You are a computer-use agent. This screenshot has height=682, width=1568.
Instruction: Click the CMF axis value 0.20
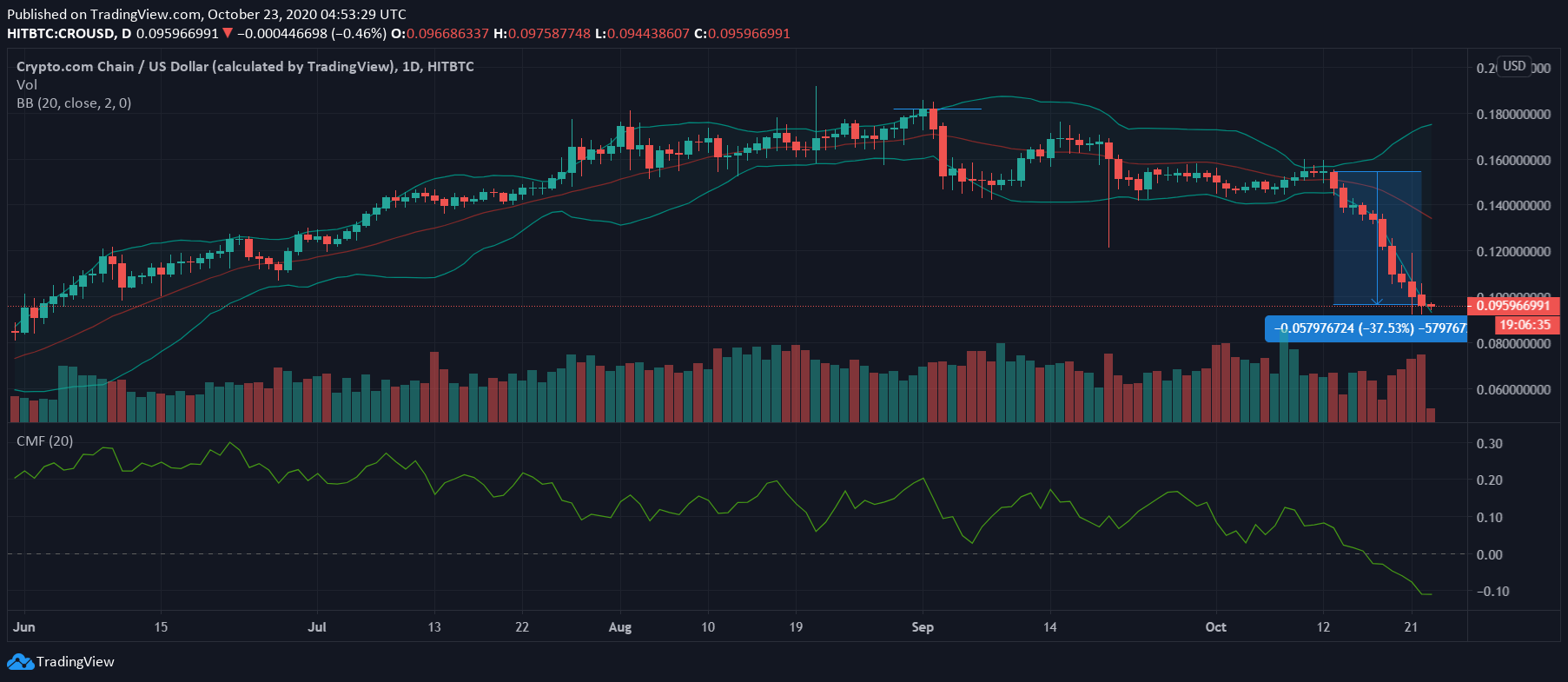1490,480
